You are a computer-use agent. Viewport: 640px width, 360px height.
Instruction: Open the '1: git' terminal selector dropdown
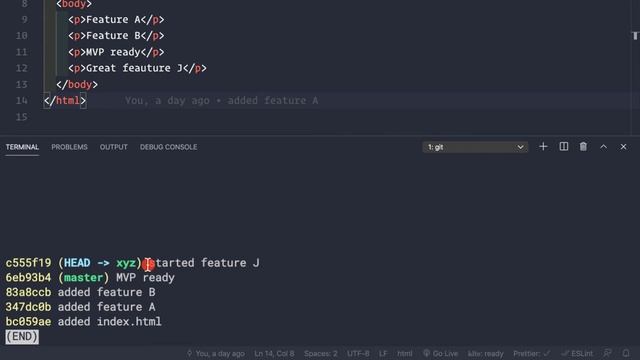click(475, 147)
